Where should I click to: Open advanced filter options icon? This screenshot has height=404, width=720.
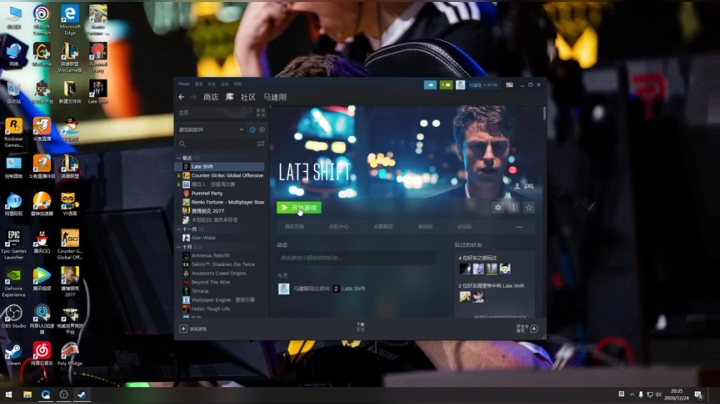tap(260, 144)
